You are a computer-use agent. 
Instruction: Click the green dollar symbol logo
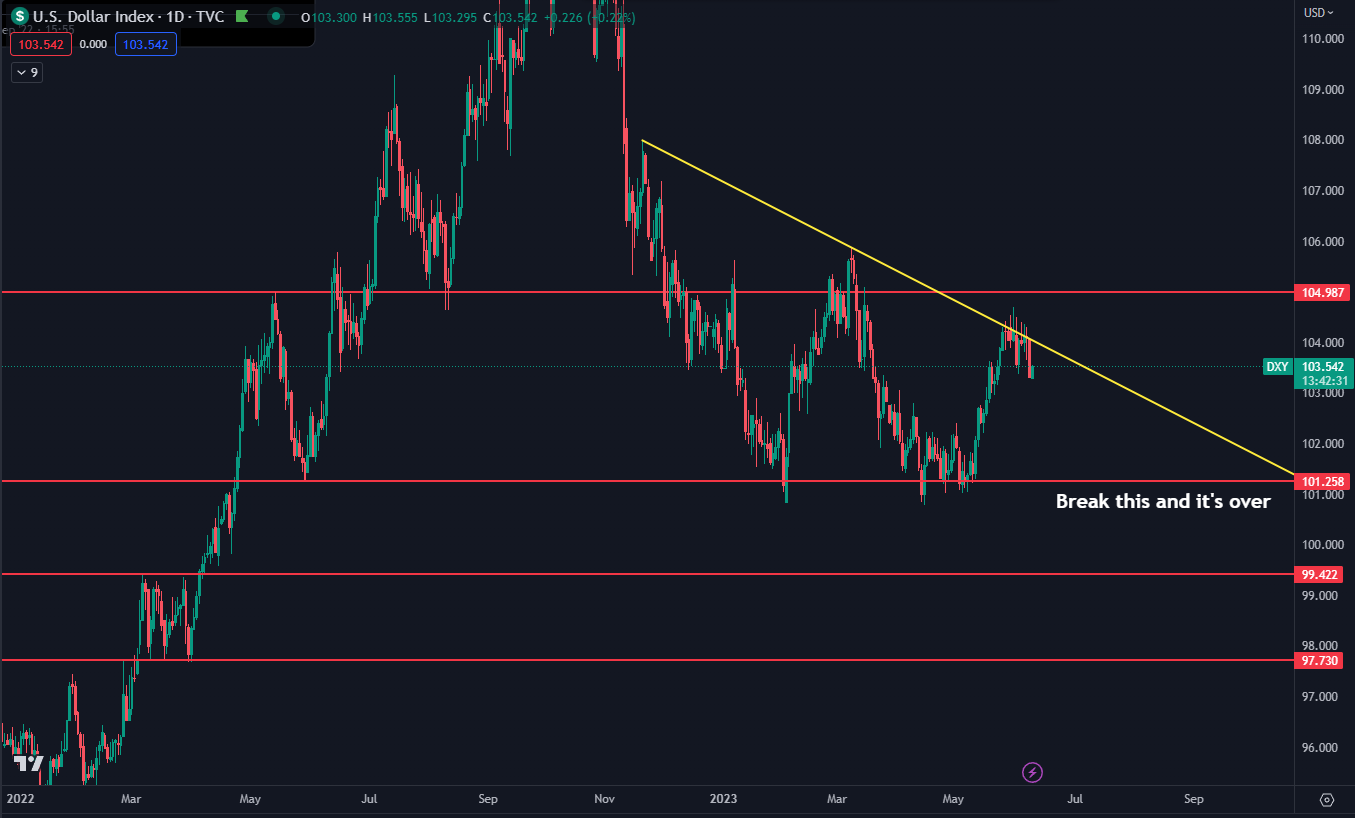[x=19, y=16]
